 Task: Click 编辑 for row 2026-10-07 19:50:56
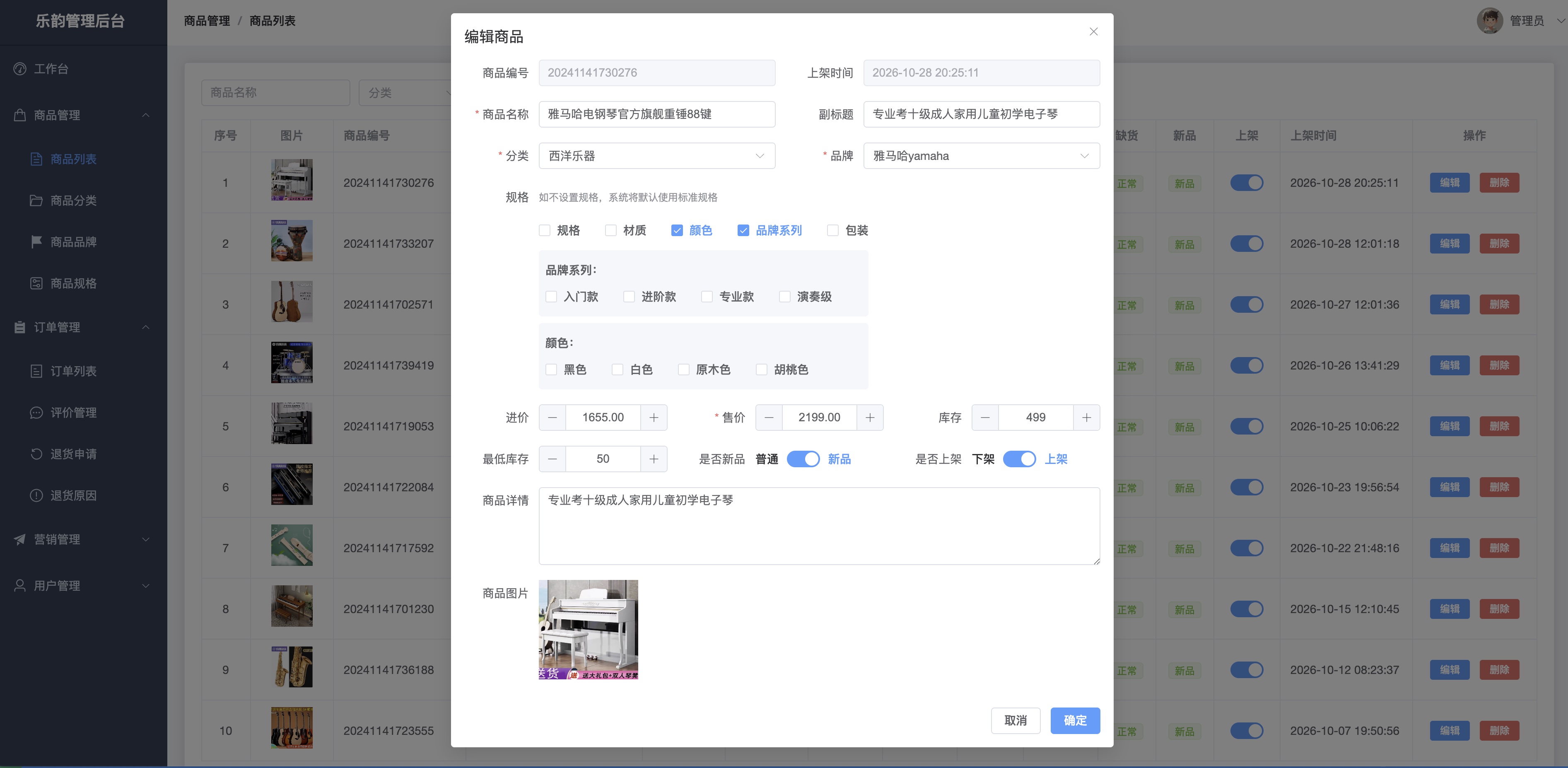1449,731
